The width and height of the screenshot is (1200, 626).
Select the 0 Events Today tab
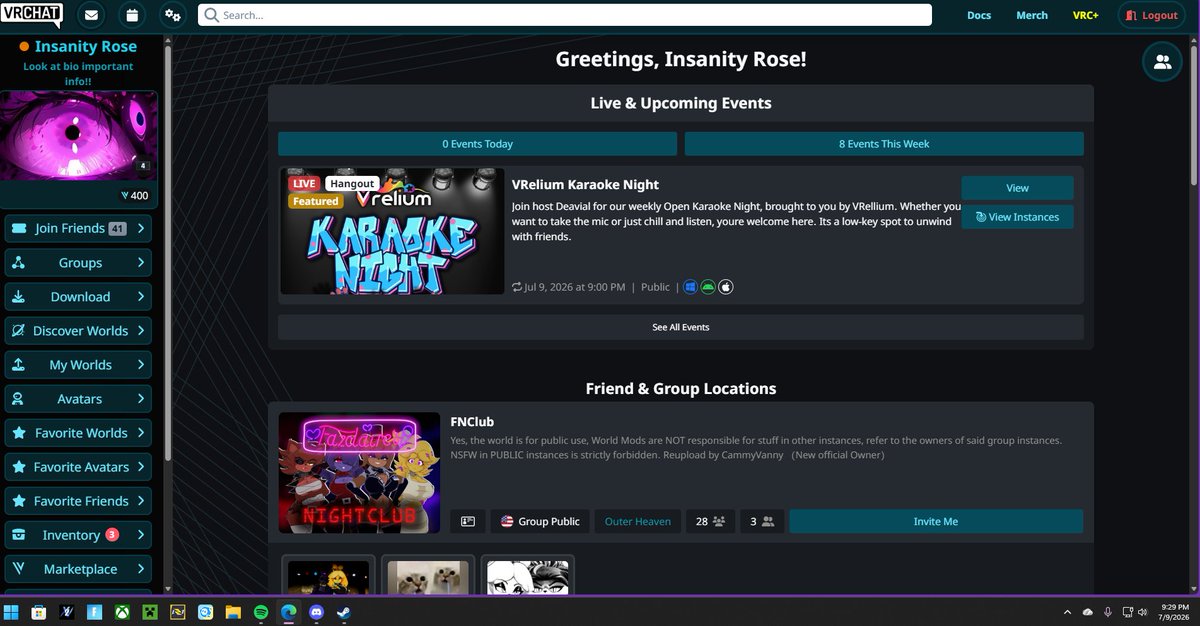click(477, 144)
